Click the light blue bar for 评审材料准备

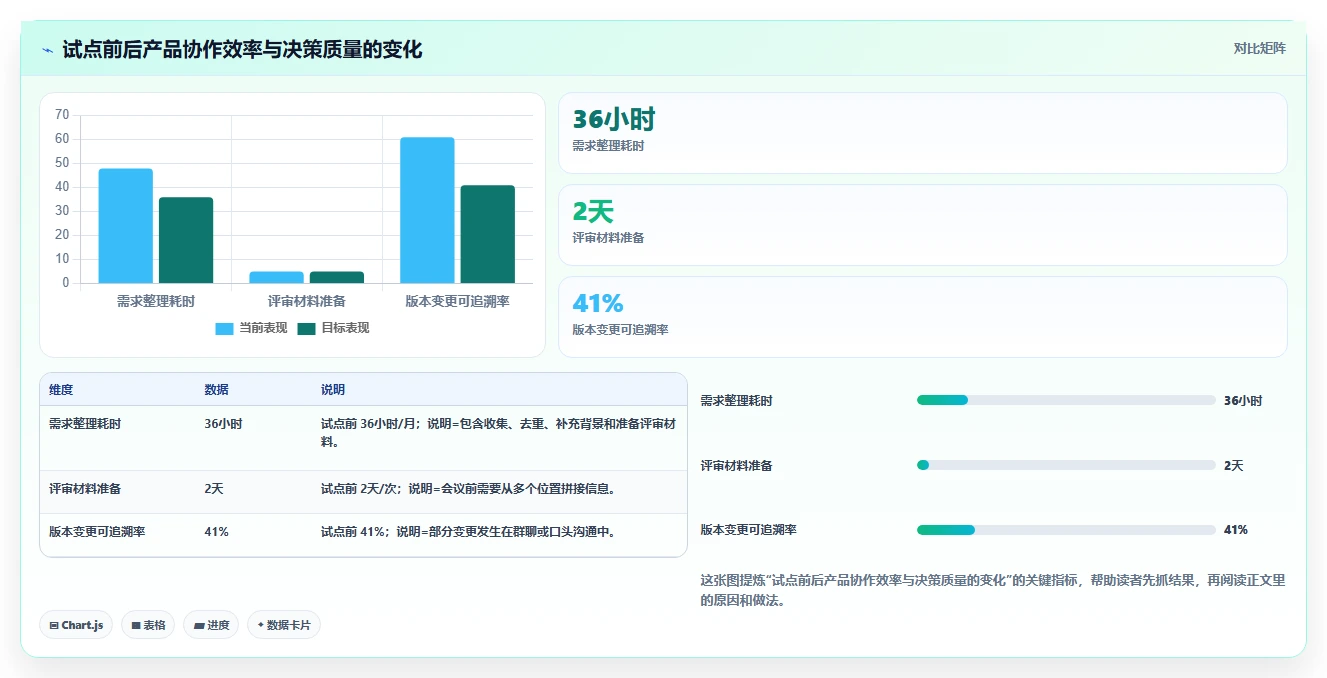pyautogui.click(x=277, y=277)
